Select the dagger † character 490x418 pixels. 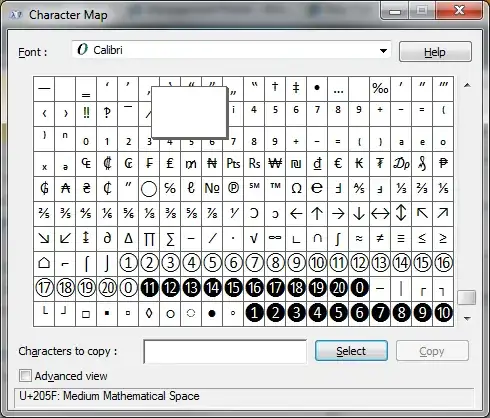tap(275, 89)
